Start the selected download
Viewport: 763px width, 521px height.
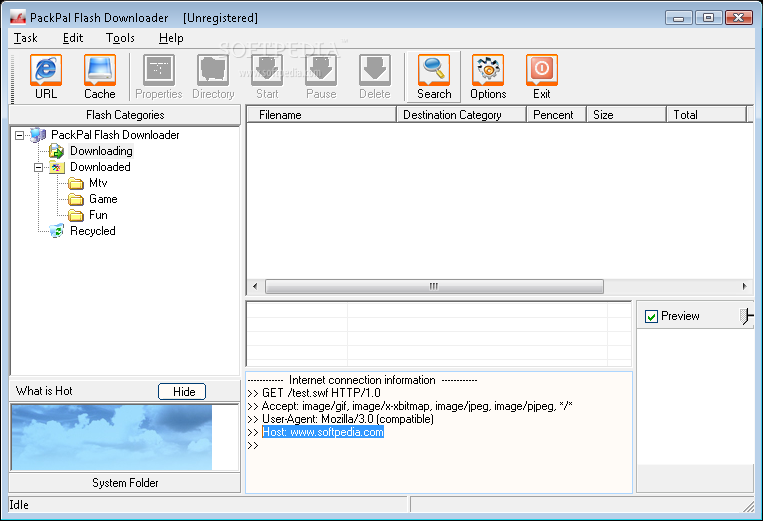tap(267, 77)
